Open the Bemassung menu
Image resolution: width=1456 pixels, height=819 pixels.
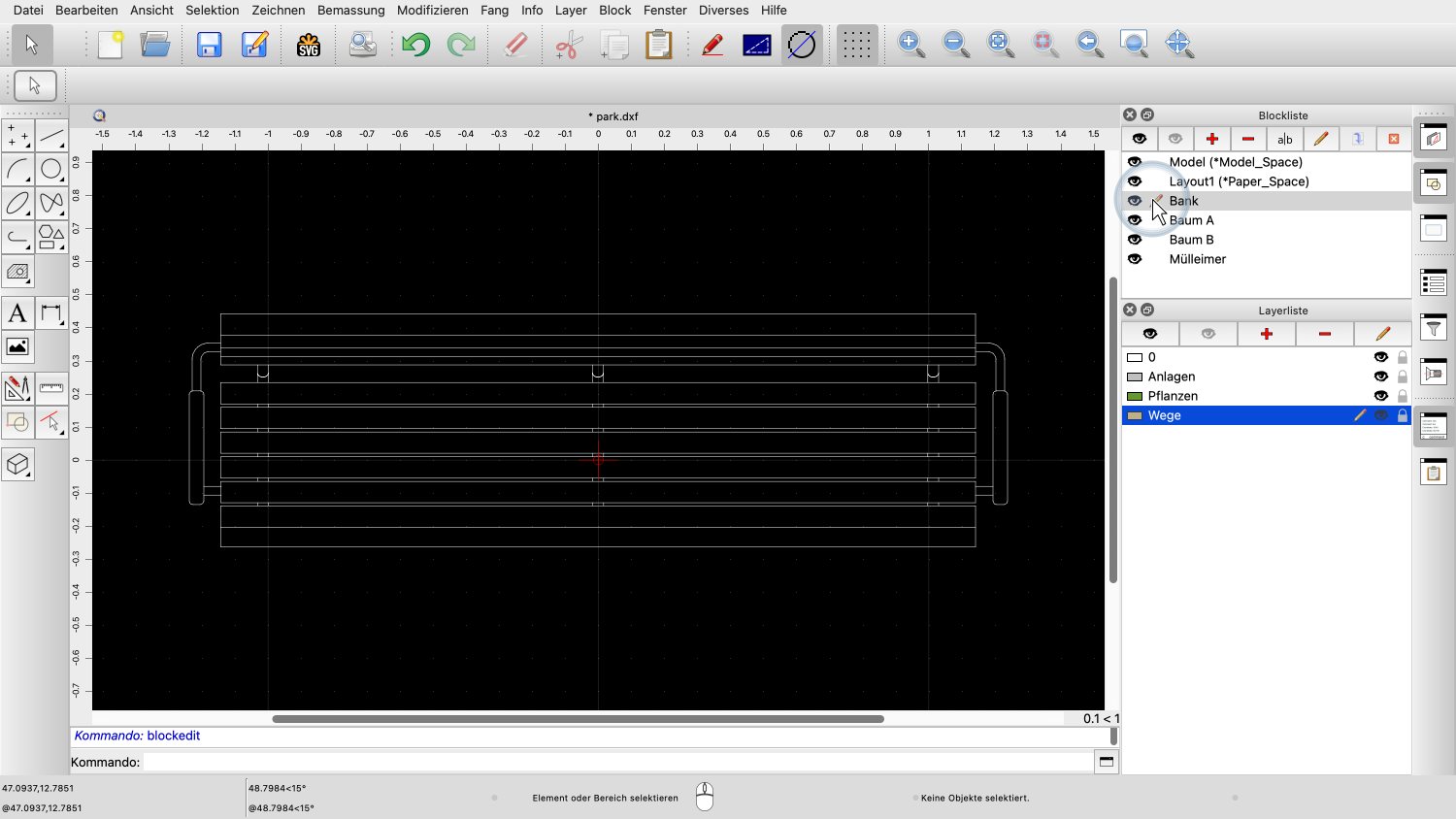tap(350, 10)
